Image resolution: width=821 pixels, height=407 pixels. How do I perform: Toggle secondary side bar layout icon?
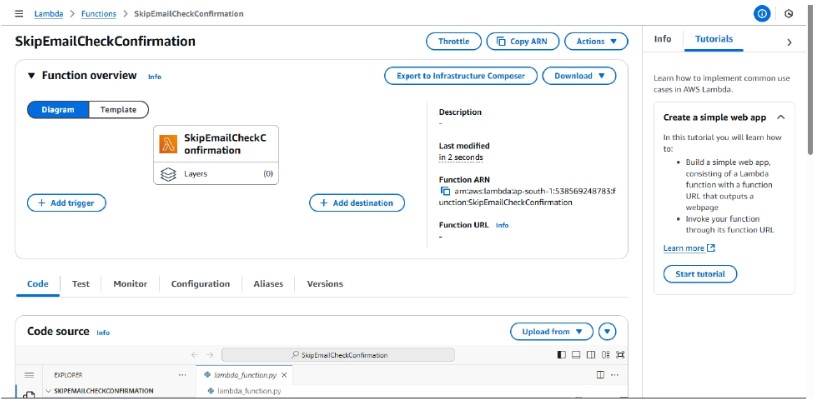point(591,355)
